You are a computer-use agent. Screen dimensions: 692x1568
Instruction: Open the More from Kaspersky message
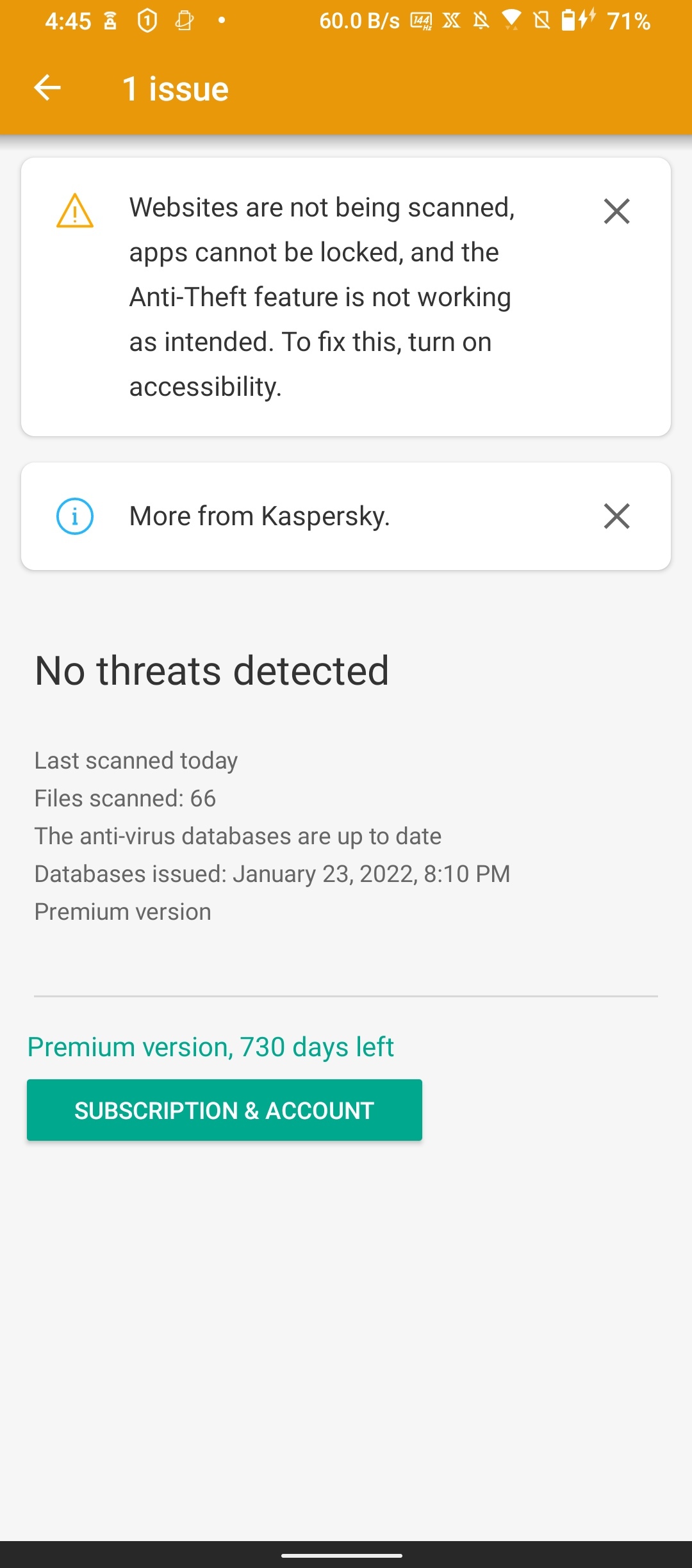point(259,516)
